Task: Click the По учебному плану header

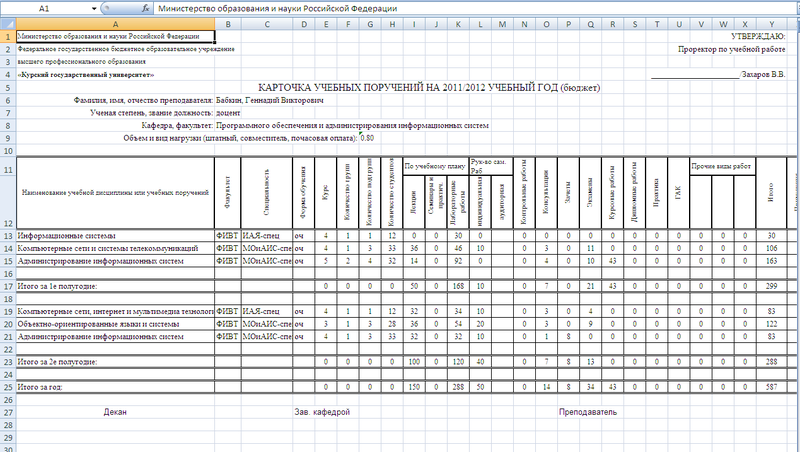Action: [x=435, y=166]
